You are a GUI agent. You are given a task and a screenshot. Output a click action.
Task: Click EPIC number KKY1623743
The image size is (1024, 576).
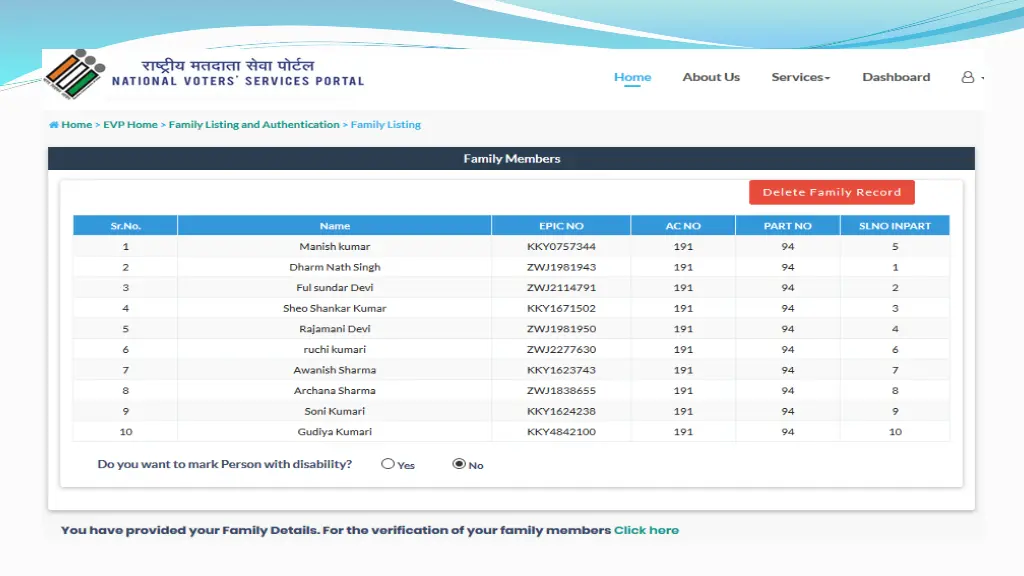561,370
